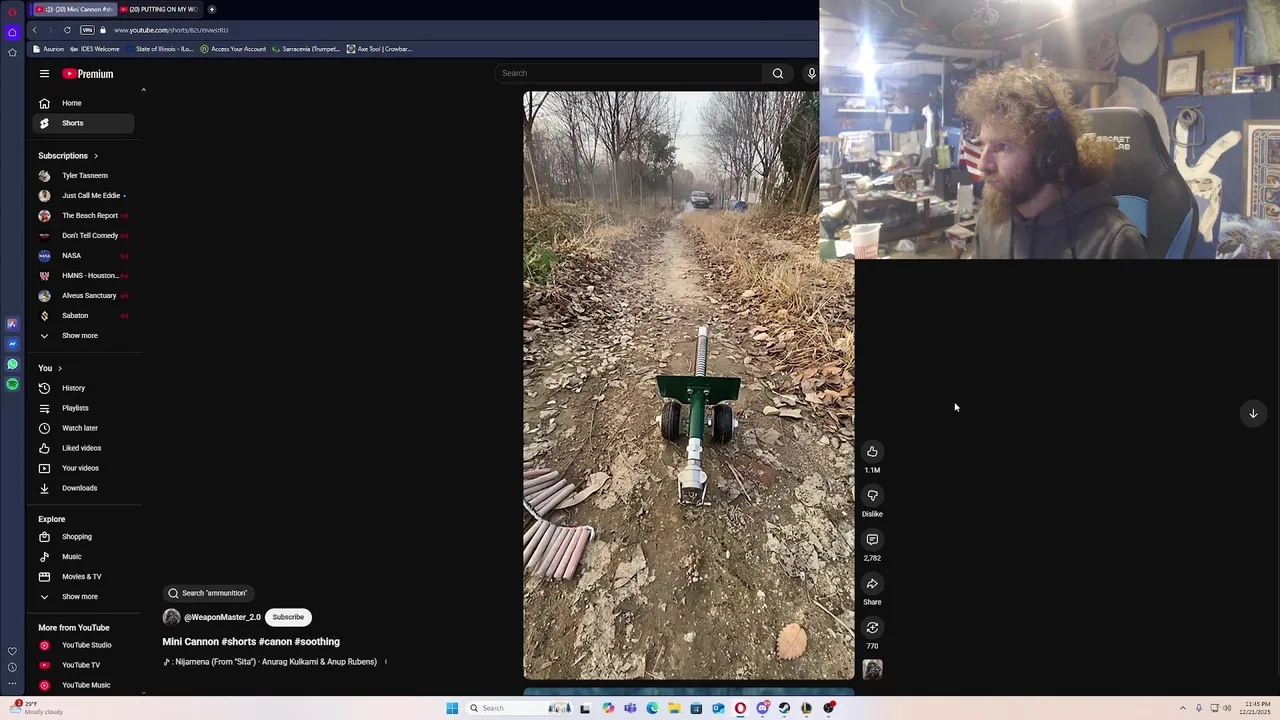Start voice search with microphone icon
The width and height of the screenshot is (1280, 720).
[811, 73]
